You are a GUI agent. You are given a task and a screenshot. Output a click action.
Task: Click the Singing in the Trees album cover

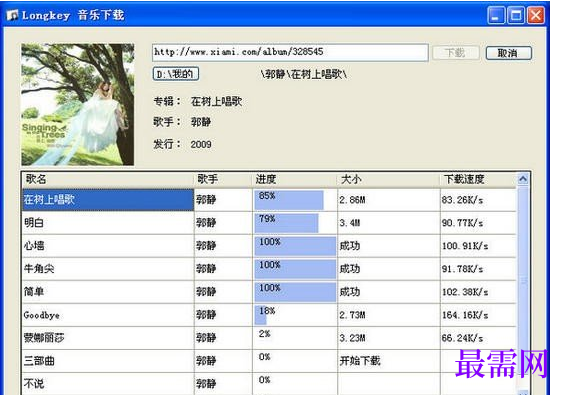pyautogui.click(x=77, y=104)
